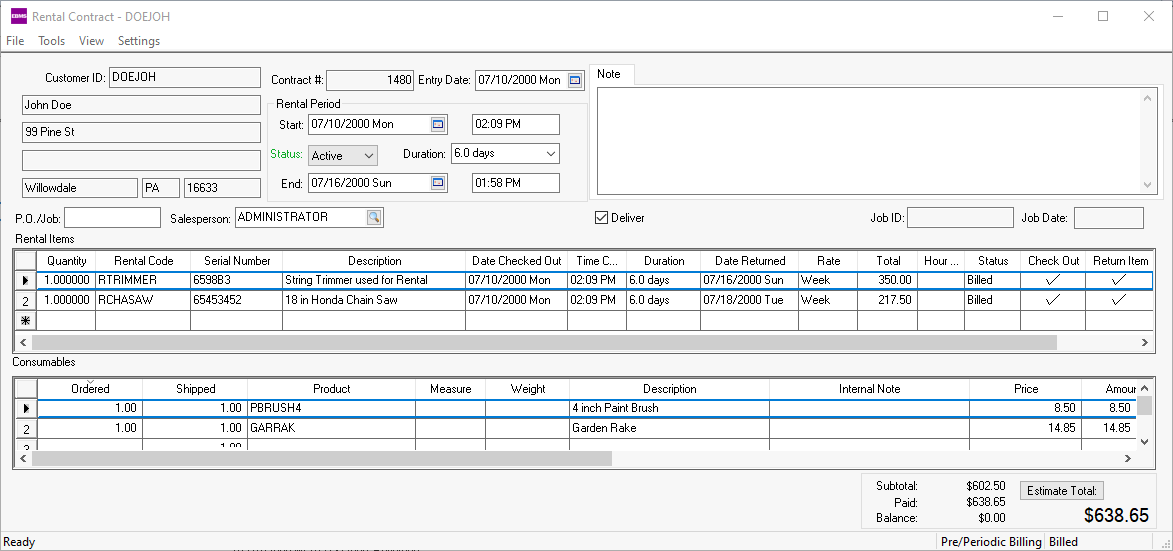Image resolution: width=1173 pixels, height=551 pixels.
Task: Click the new row asterisk in Rental Items
Action: (26, 321)
